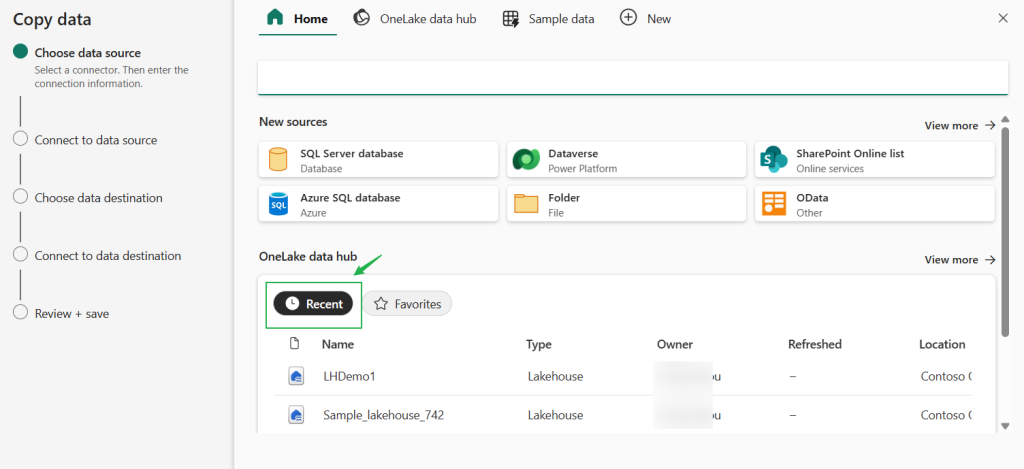Image resolution: width=1024 pixels, height=469 pixels.
Task: Click the star icon in Favorites
Action: click(x=381, y=304)
